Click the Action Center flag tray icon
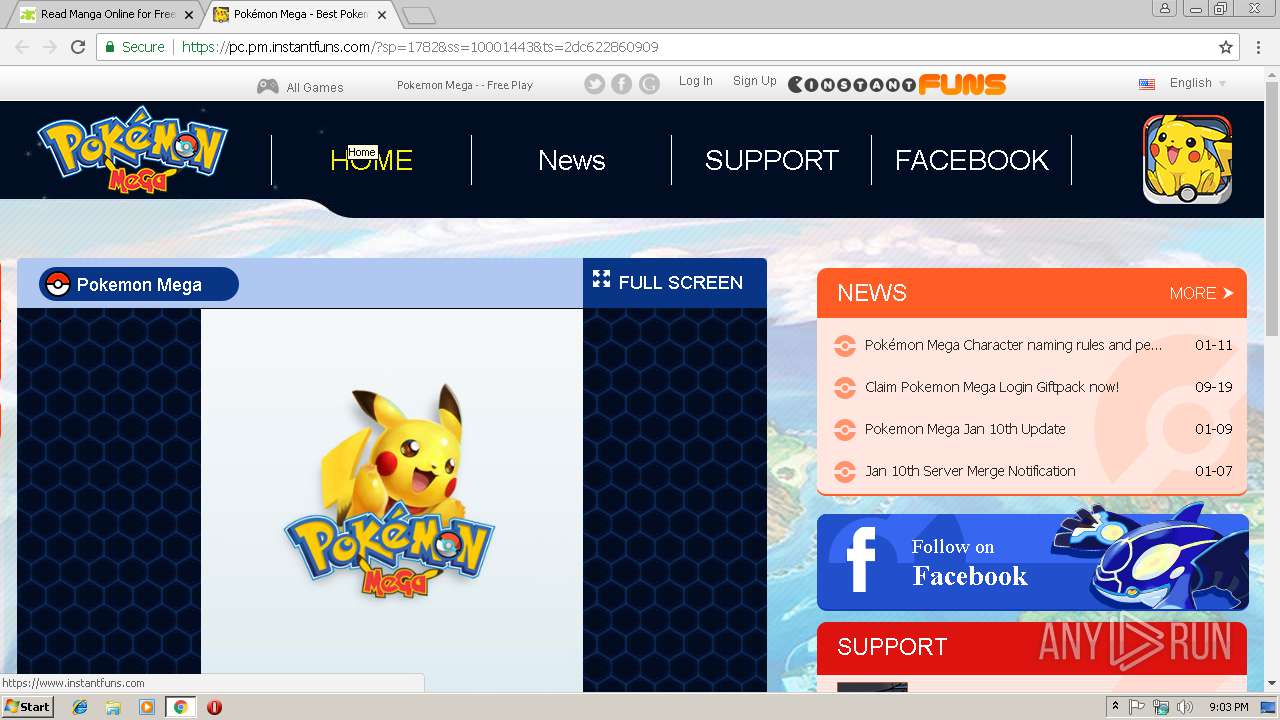This screenshot has width=1280, height=720. [x=1137, y=707]
